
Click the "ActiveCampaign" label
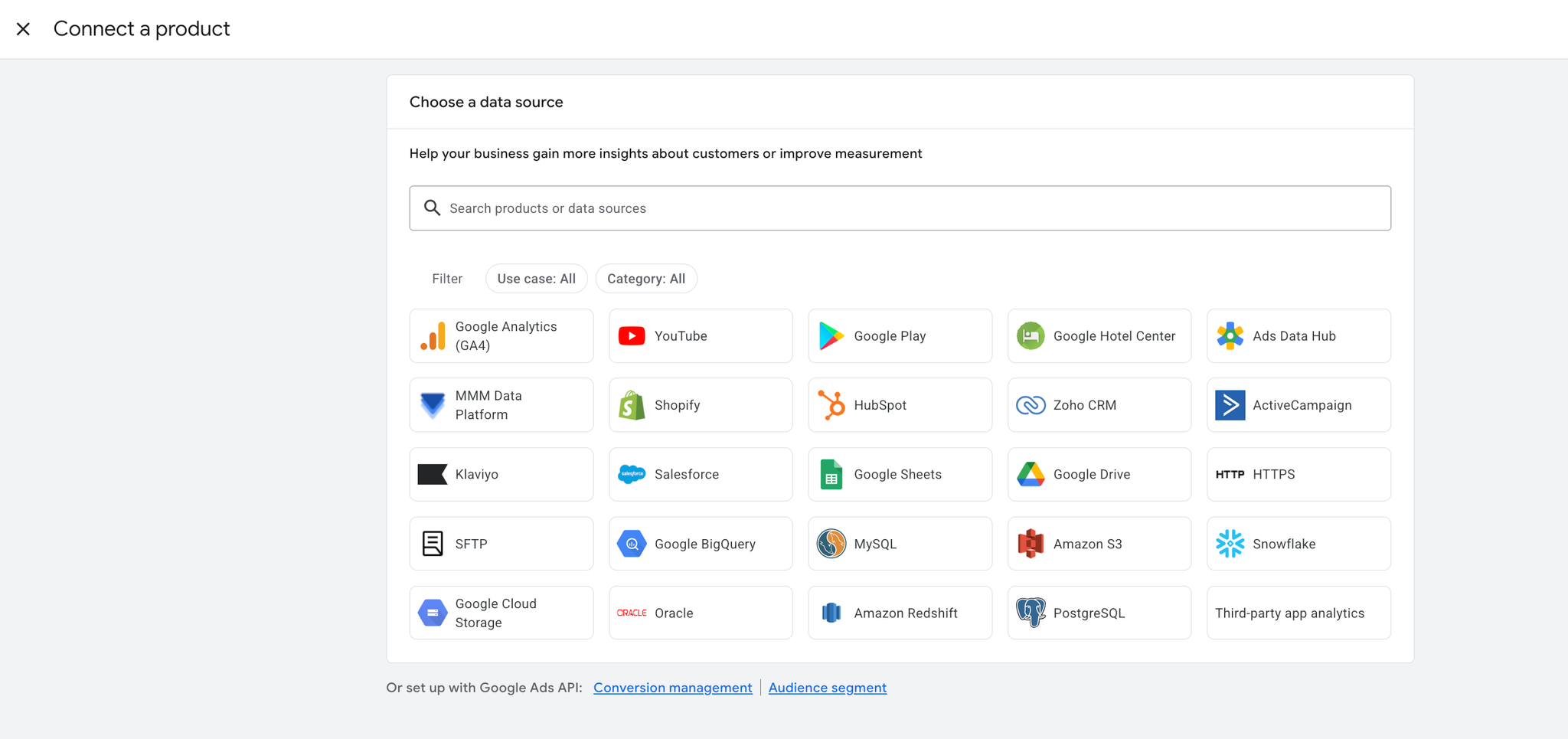tap(1302, 405)
